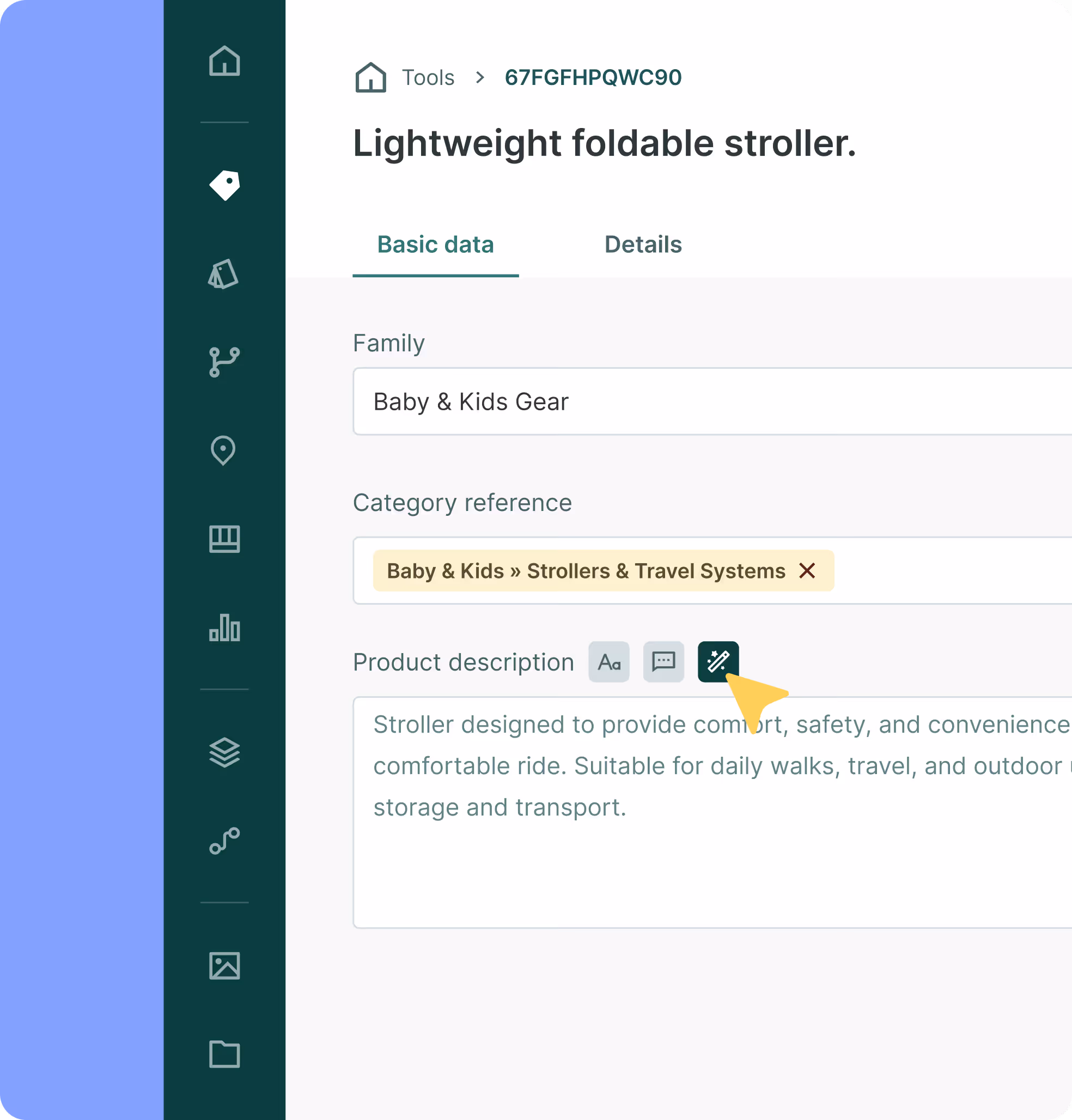1072x1120 pixels.
Task: Open the bar chart analytics icon
Action: pos(224,628)
